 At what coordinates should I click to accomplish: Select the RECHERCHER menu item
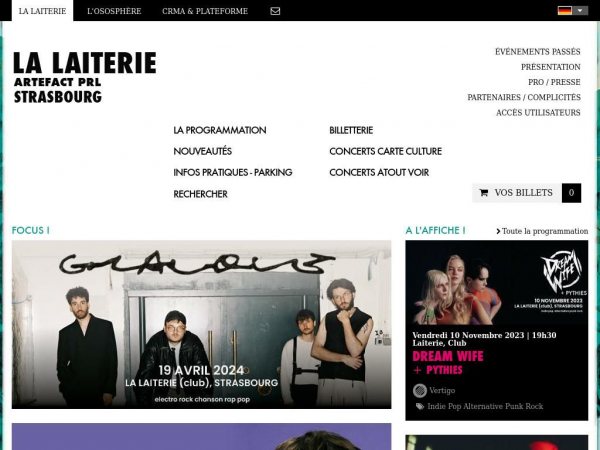pyautogui.click(x=201, y=194)
